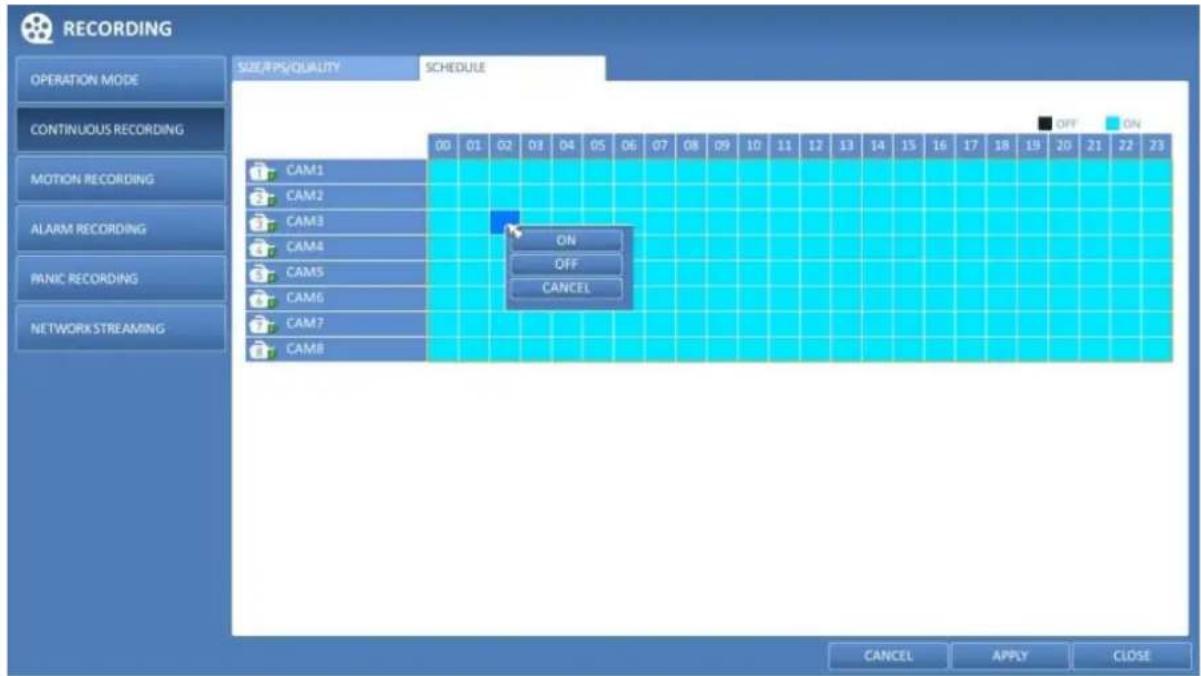The width and height of the screenshot is (1201, 676).
Task: Go to Alarm Recording settings
Action: tap(121, 229)
